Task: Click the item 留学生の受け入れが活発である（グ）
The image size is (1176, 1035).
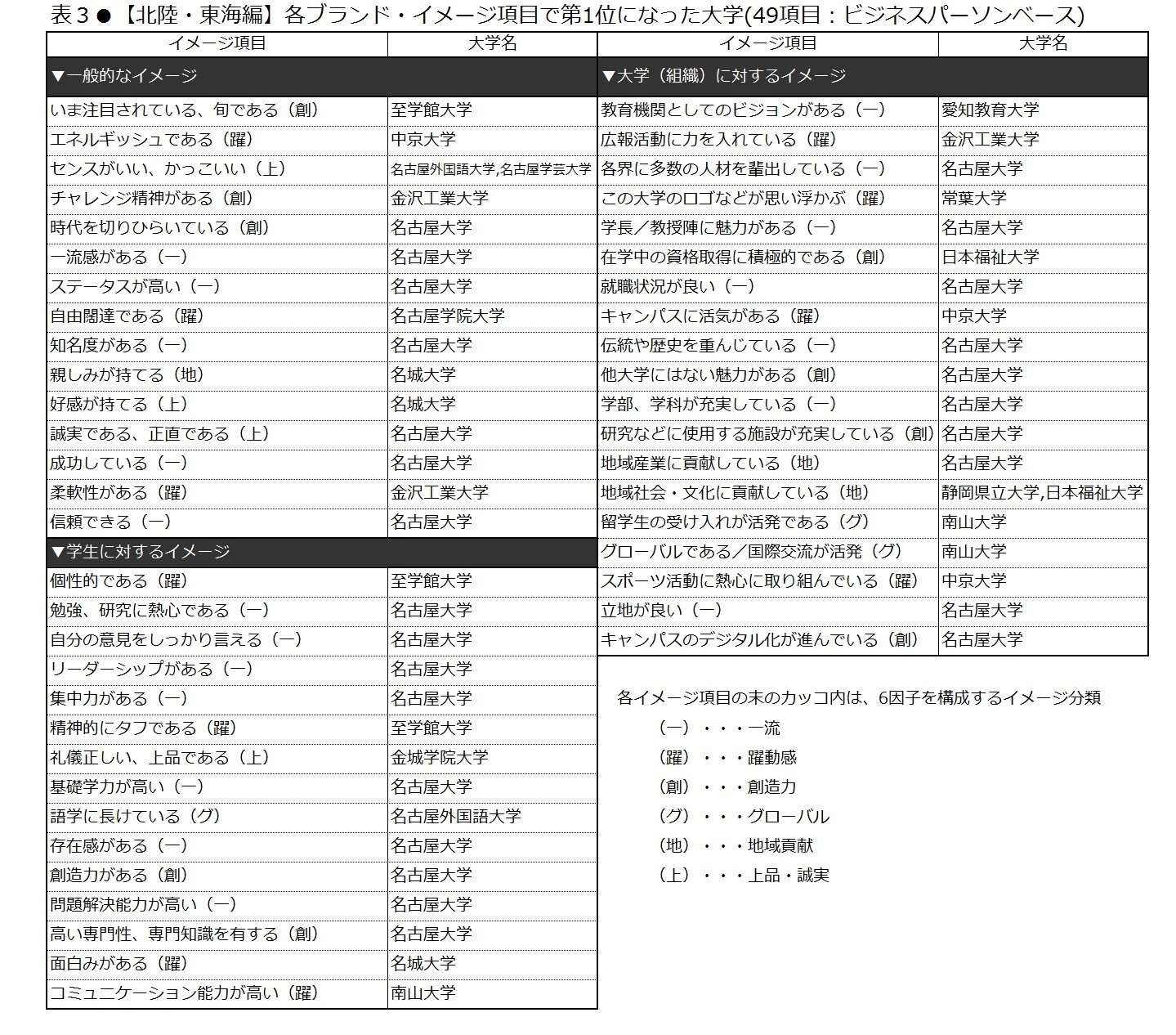Action: pos(736,522)
